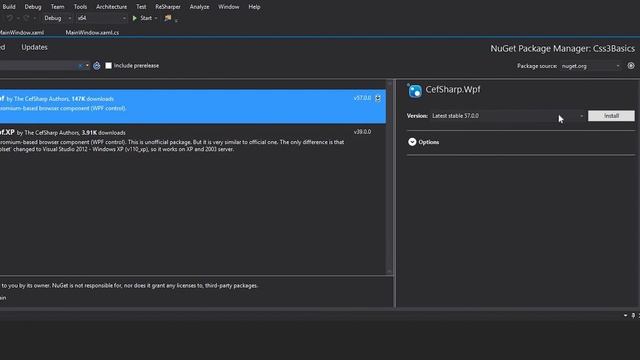Open the Tools menu
The height and width of the screenshot is (360, 640).
[x=80, y=7]
